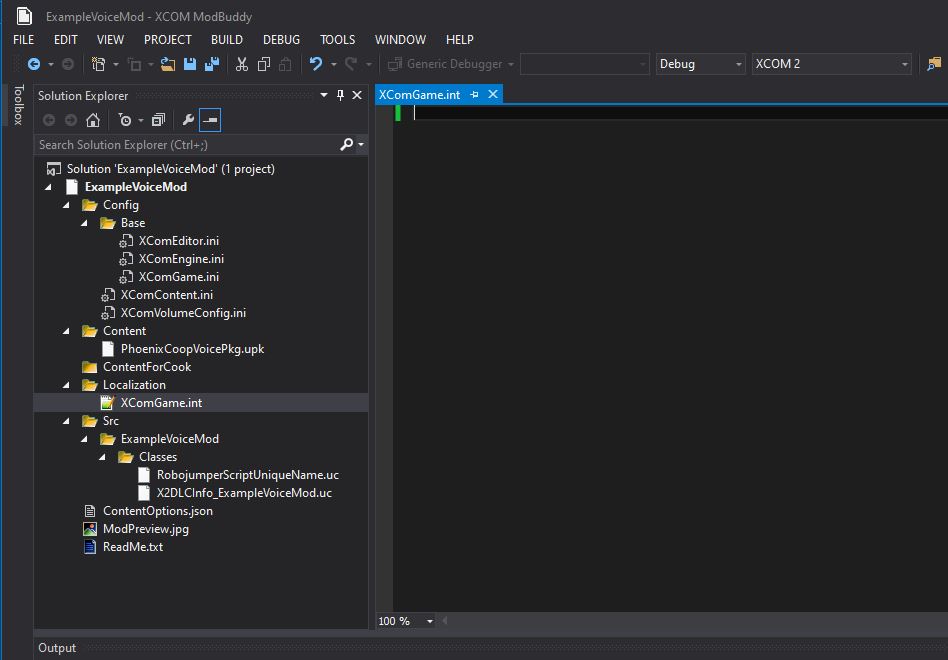The width and height of the screenshot is (948, 660).
Task: Toggle pin on XComGame.int tab
Action: [x=475, y=94]
